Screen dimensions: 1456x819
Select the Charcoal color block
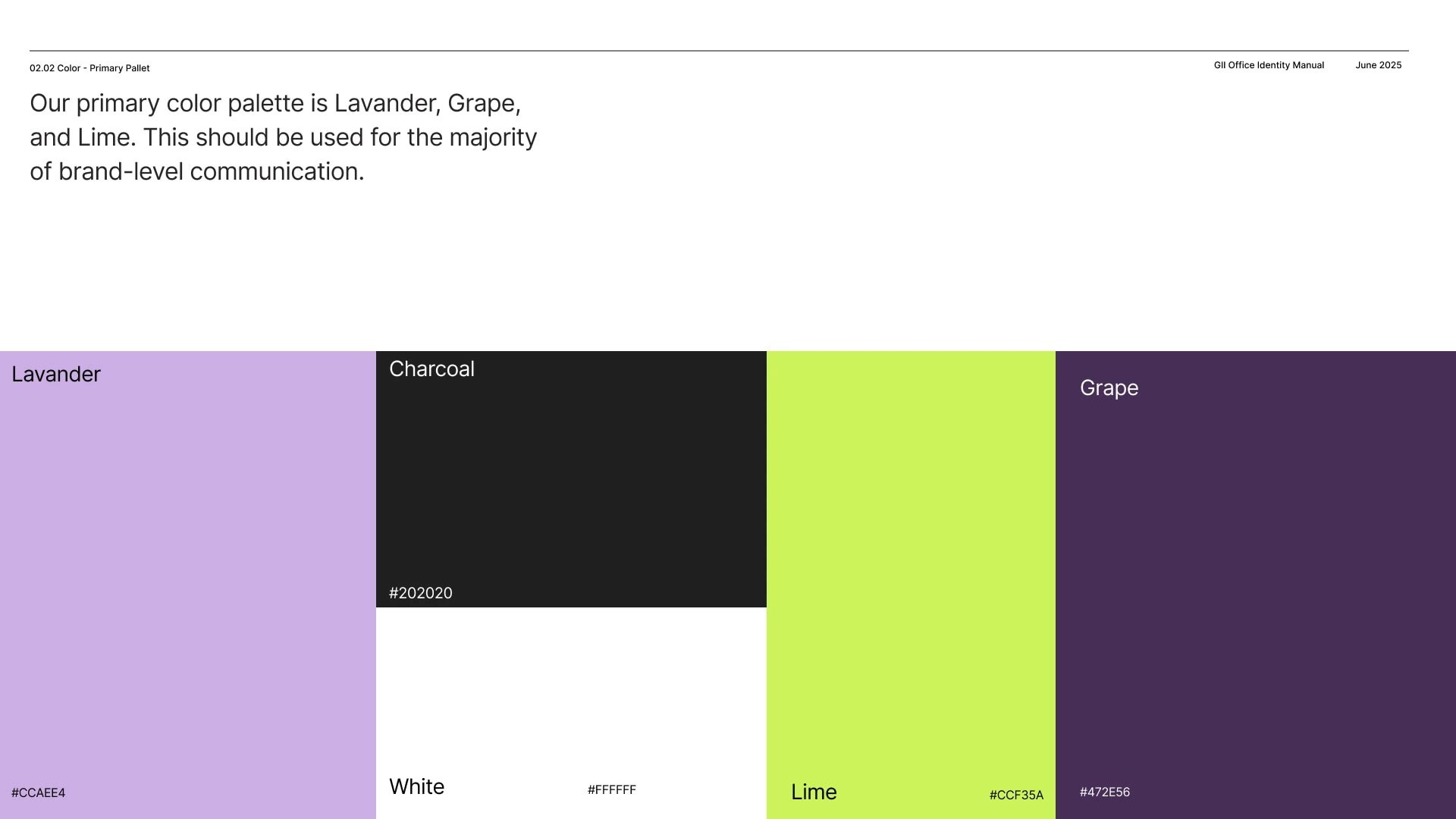(x=571, y=478)
